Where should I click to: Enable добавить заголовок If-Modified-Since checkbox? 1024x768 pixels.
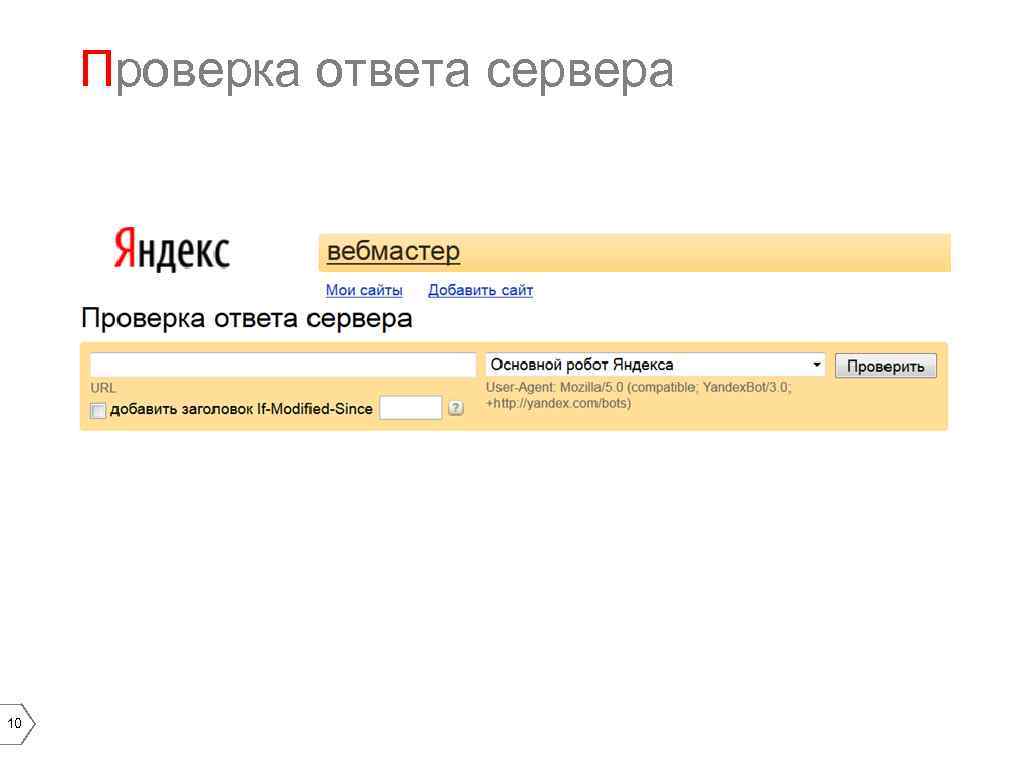click(98, 410)
